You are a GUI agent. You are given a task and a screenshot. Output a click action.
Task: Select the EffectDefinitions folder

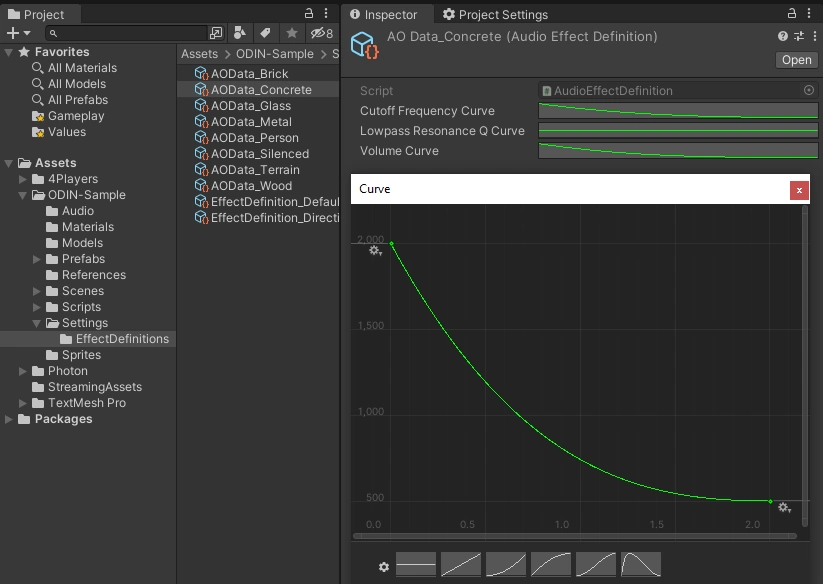pyautogui.click(x=122, y=339)
